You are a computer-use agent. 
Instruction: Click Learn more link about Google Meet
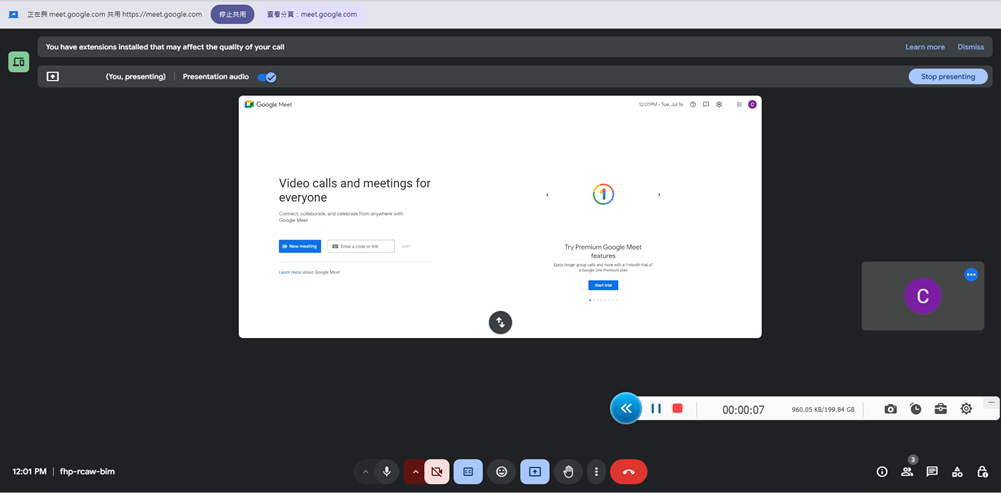(x=290, y=273)
